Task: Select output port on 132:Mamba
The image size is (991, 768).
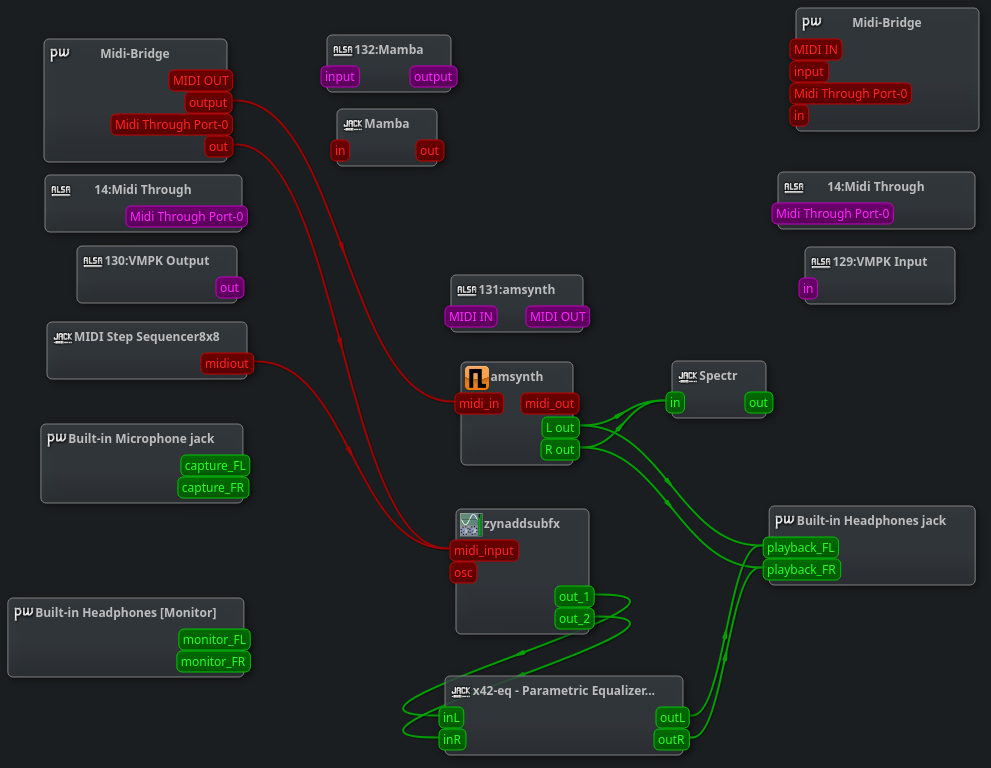Action: (433, 76)
